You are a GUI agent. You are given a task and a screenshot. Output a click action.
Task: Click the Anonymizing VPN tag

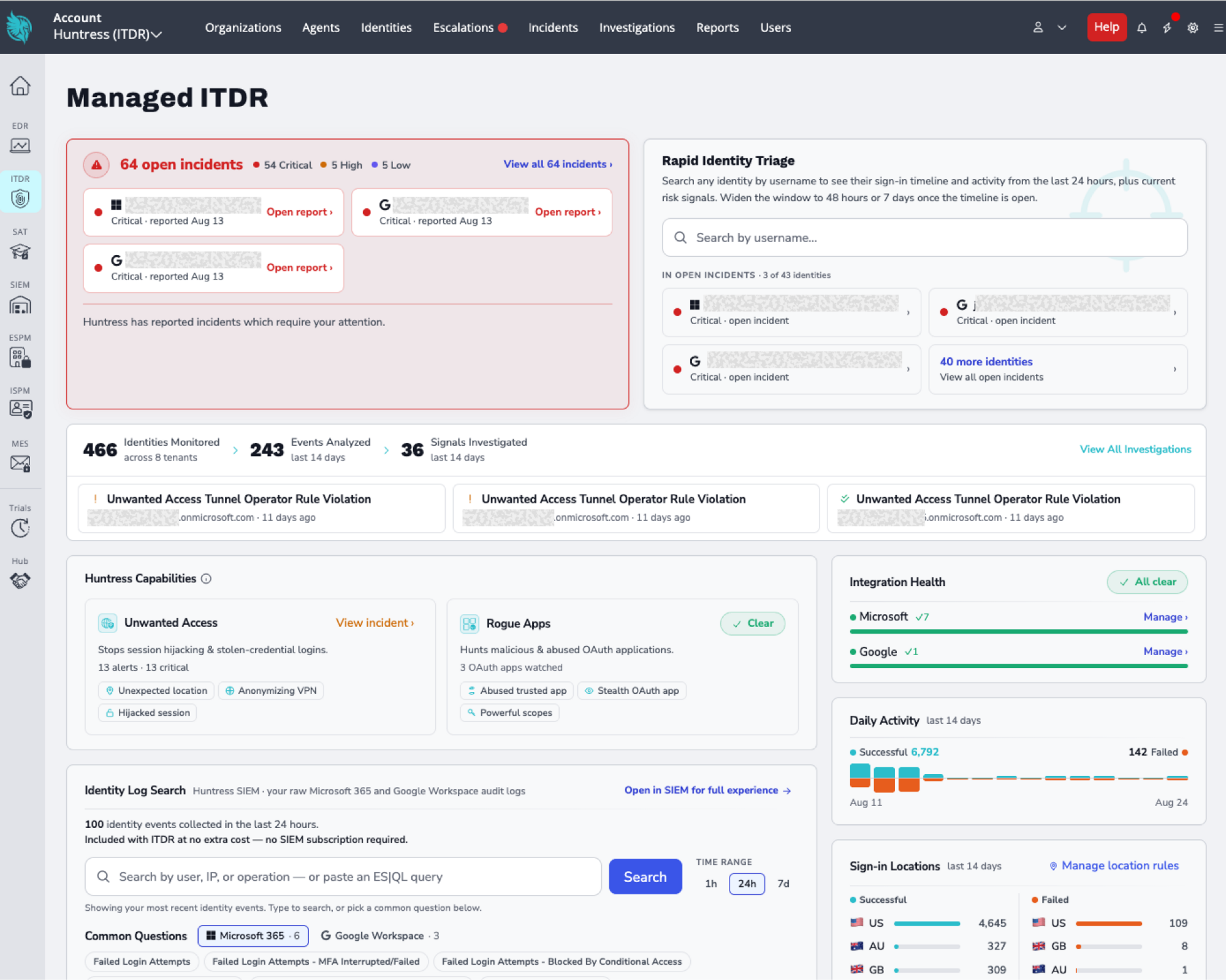click(x=270, y=691)
